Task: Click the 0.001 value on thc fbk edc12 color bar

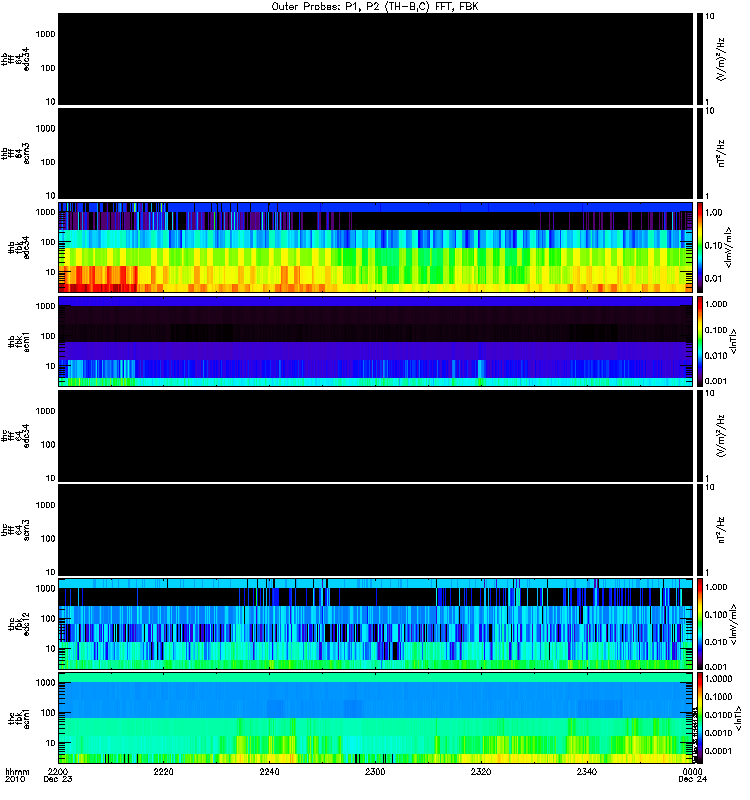Action: pos(716,667)
